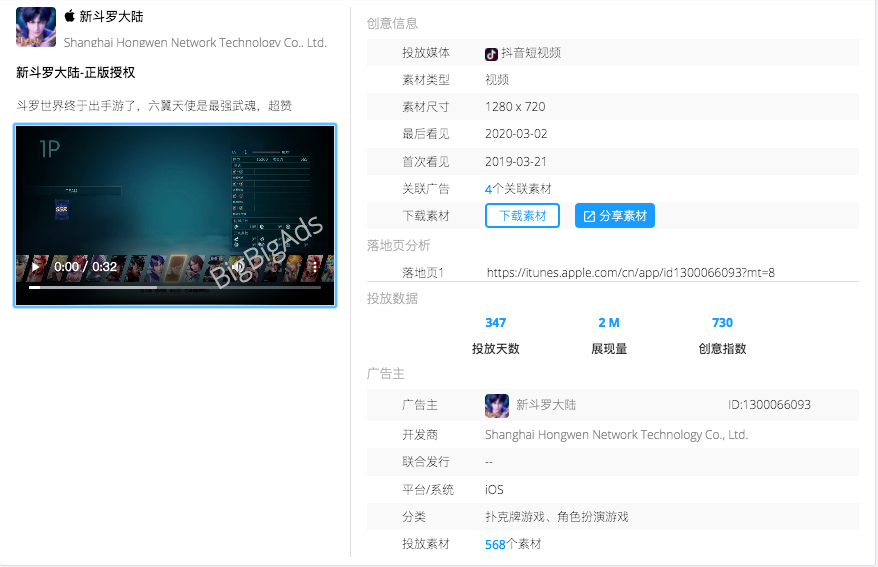
Task: Click the Apple platform icon beside the title
Action: point(69,16)
